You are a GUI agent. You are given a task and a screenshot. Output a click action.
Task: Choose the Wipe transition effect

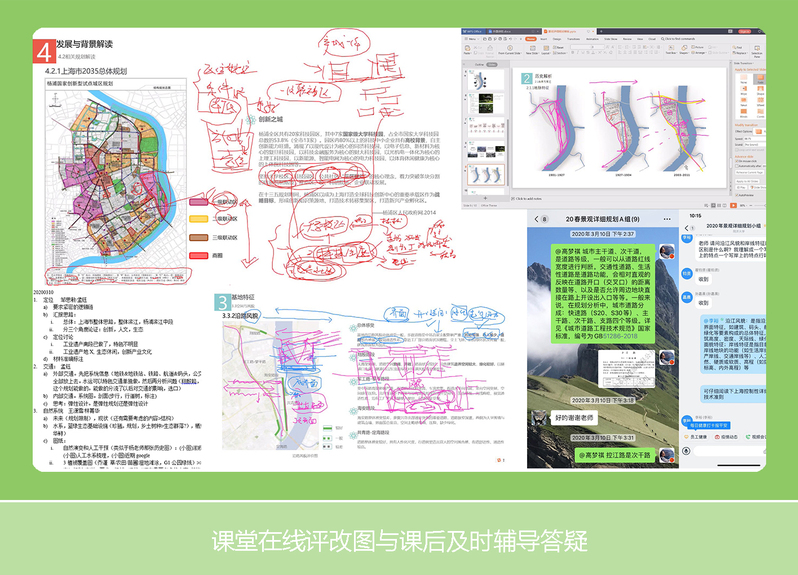(x=744, y=90)
